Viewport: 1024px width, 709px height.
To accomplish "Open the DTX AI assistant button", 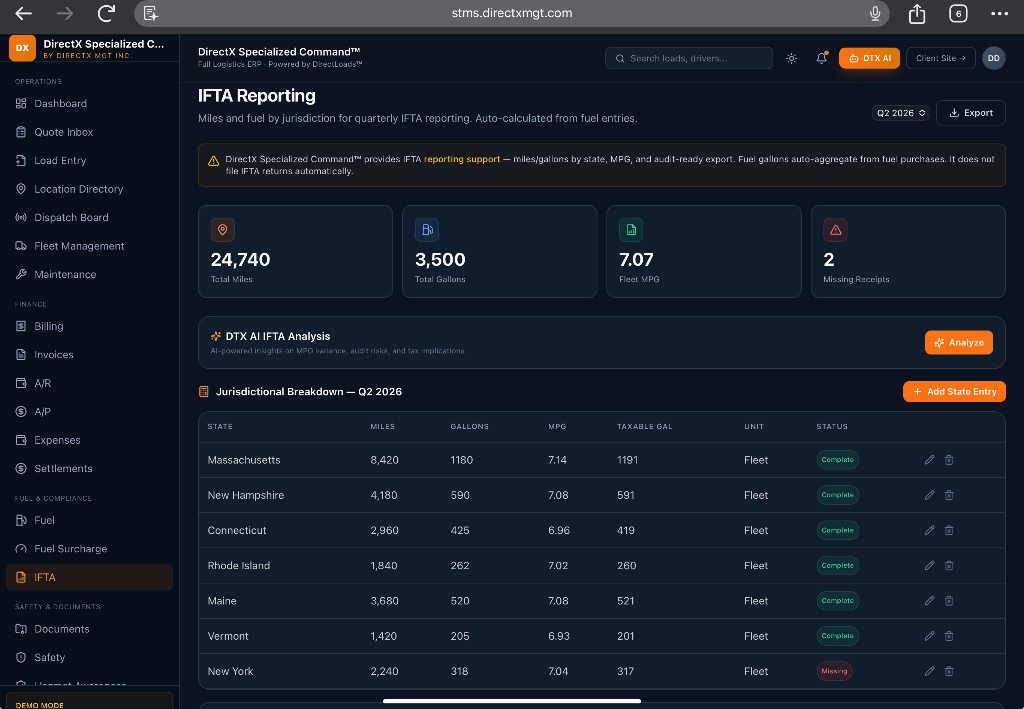I will 869,58.
